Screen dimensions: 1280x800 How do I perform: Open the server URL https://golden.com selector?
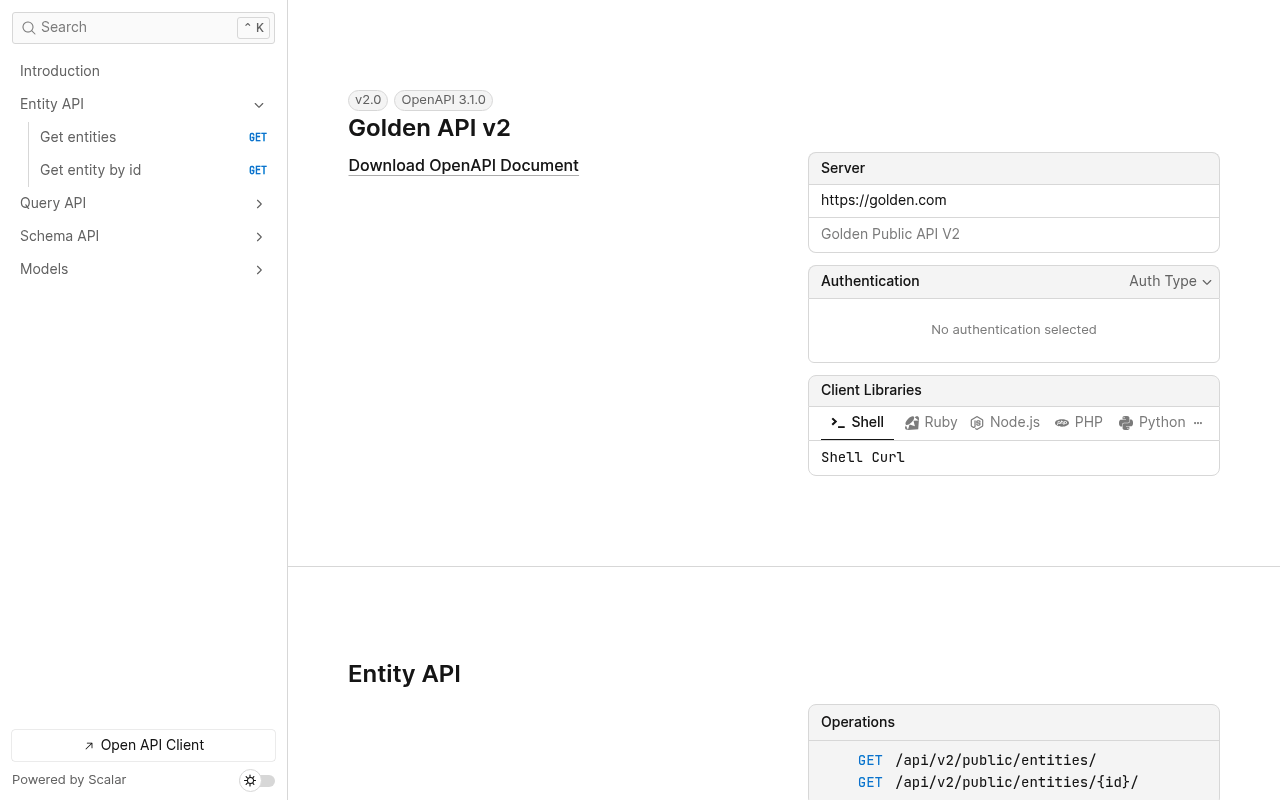click(x=1014, y=201)
